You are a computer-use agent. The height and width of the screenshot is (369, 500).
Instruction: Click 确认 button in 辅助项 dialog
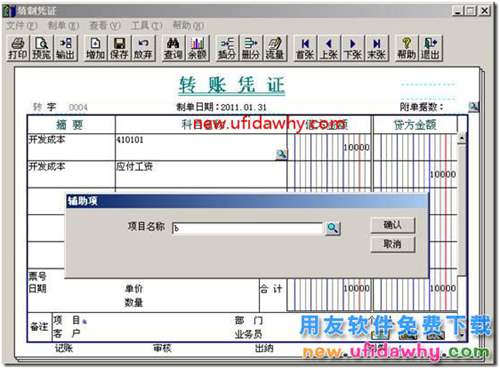[393, 225]
